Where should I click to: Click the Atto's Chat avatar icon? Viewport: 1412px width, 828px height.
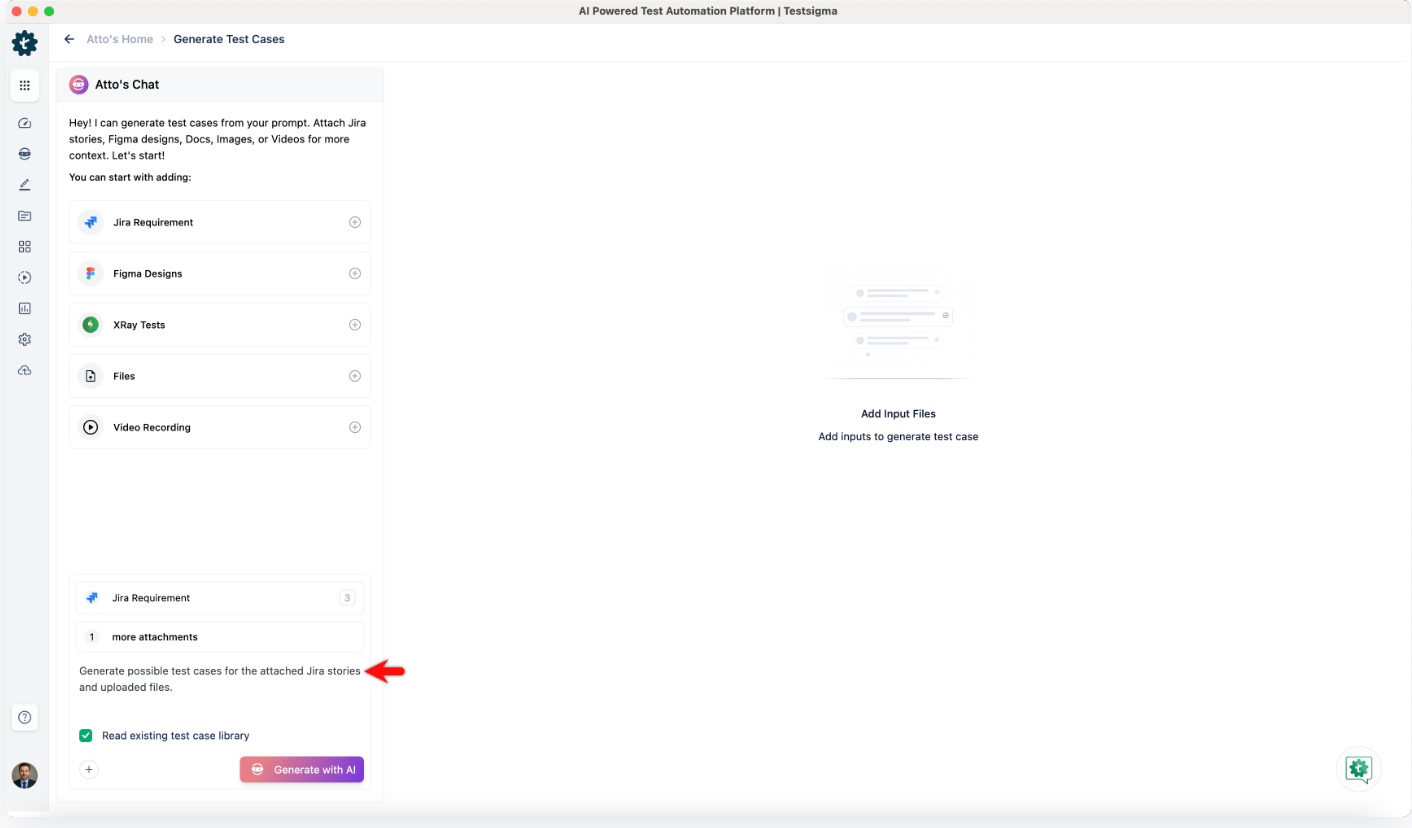[78, 85]
